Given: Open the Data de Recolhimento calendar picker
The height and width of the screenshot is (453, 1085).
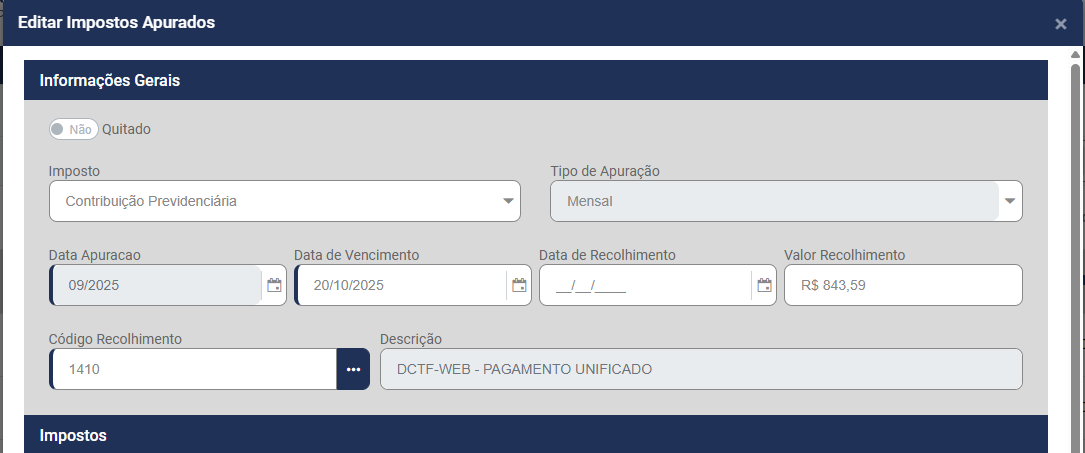Looking at the screenshot, I should (x=764, y=286).
